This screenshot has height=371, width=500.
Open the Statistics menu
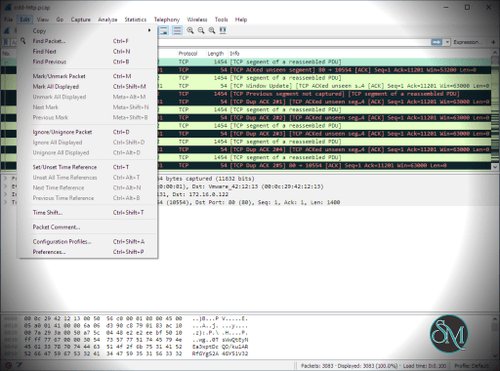pyautogui.click(x=135, y=19)
